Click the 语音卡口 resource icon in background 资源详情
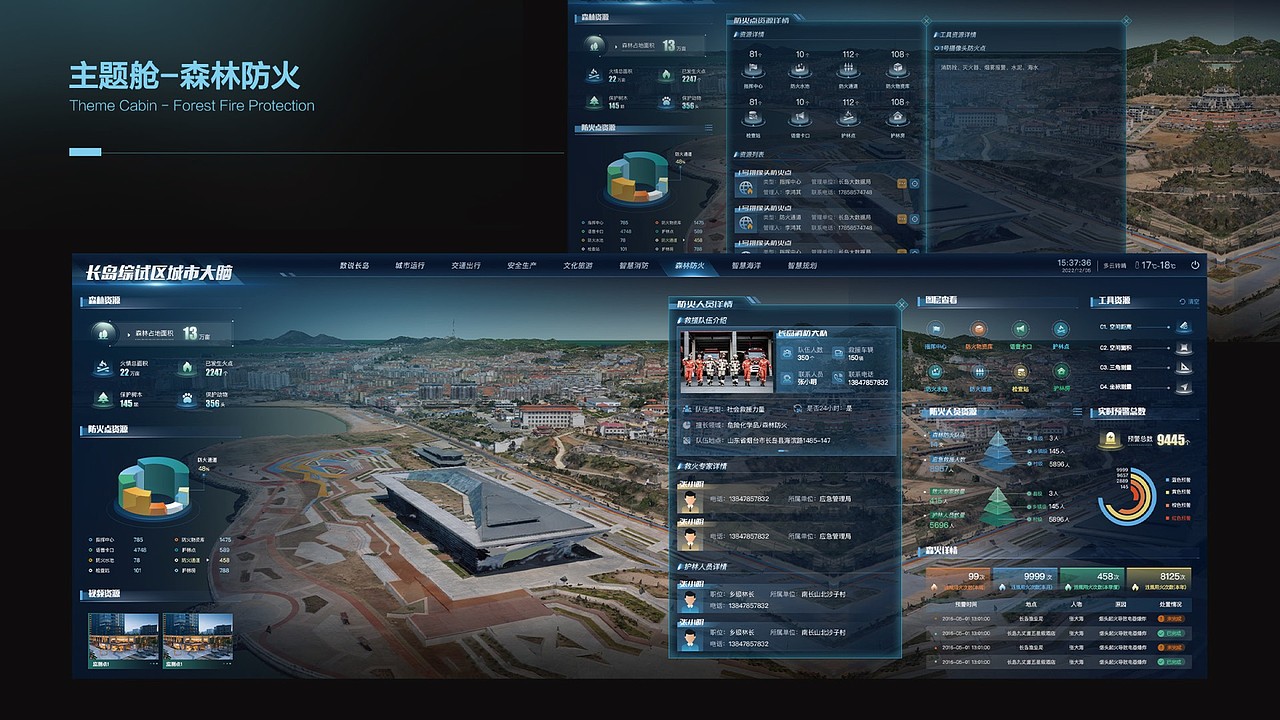The image size is (1280, 720). click(801, 117)
